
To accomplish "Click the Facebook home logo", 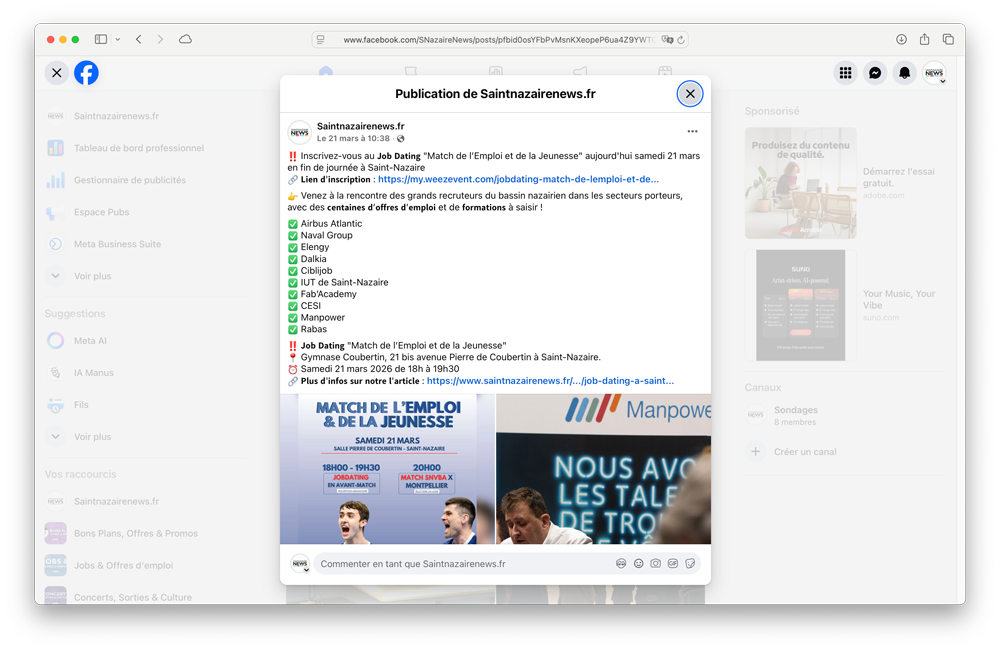I will [x=86, y=72].
